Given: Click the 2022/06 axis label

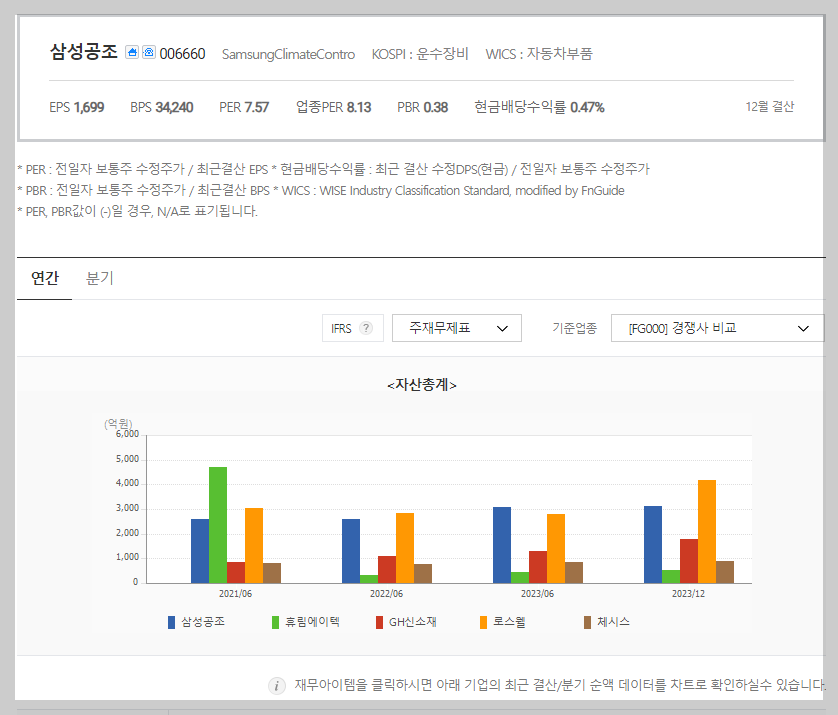Looking at the screenshot, I should [386, 594].
